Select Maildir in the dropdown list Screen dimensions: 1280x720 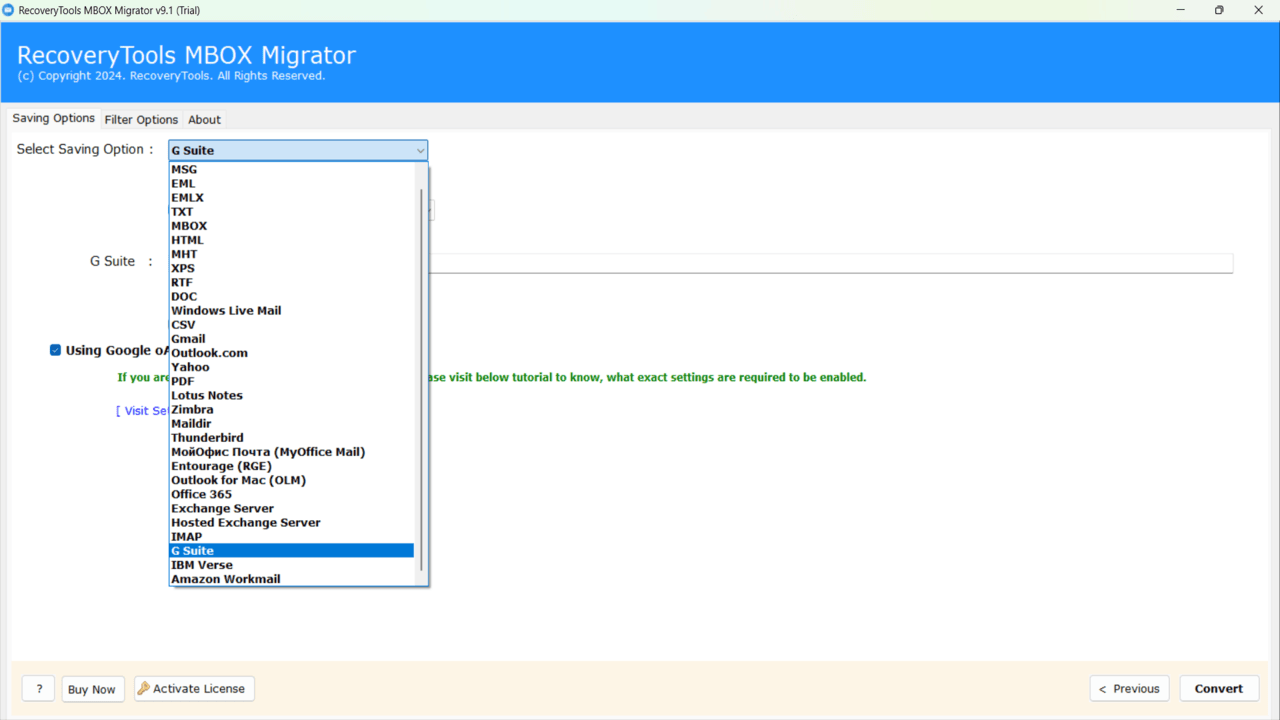coord(291,424)
